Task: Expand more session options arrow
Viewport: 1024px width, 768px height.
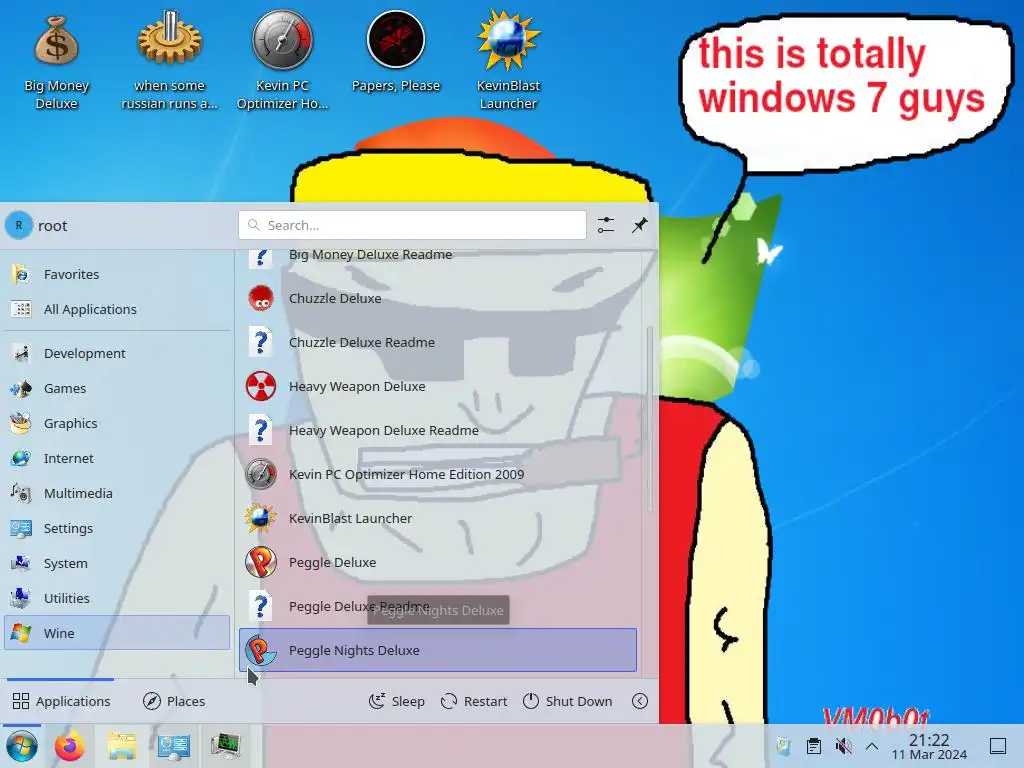Action: coord(640,701)
